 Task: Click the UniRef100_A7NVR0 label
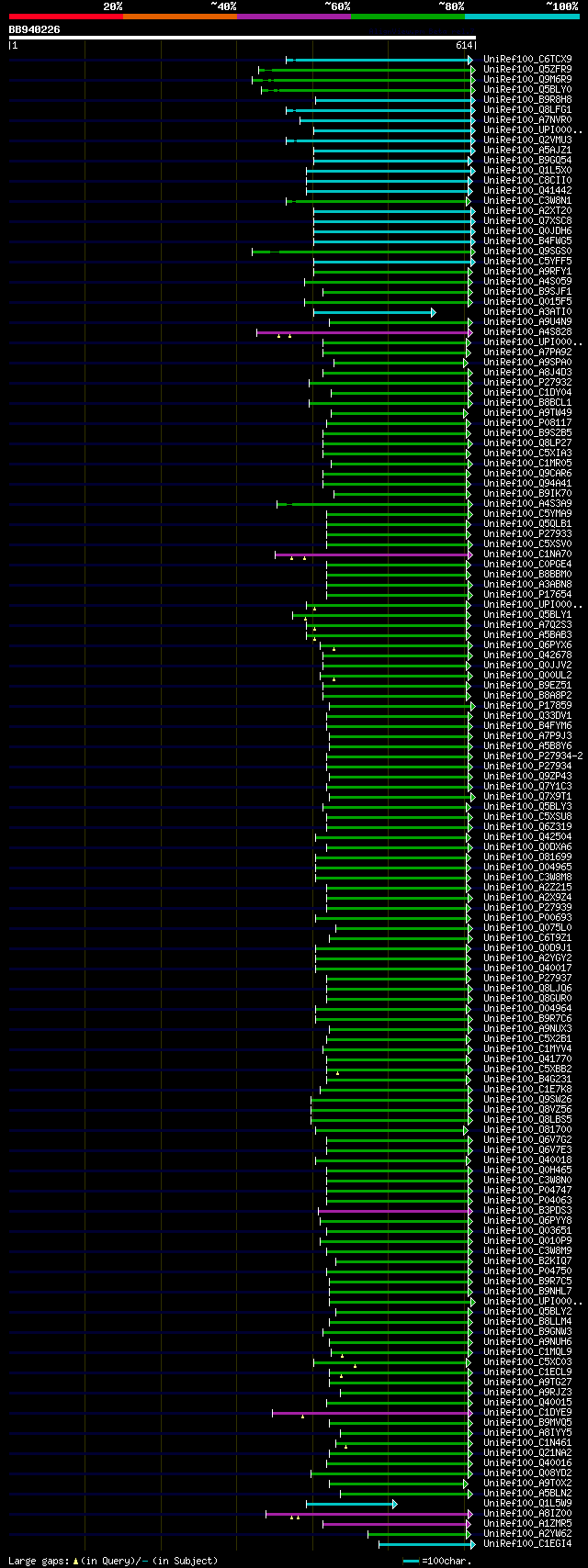527,120
